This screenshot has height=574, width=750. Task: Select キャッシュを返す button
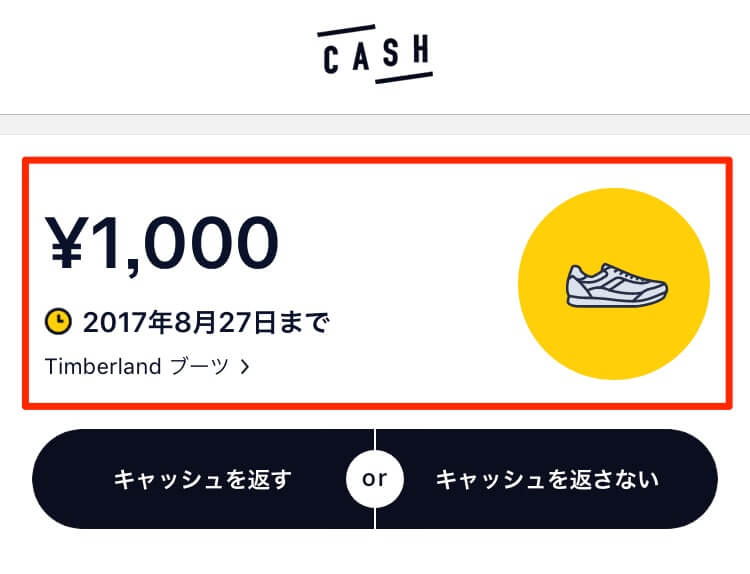click(203, 479)
